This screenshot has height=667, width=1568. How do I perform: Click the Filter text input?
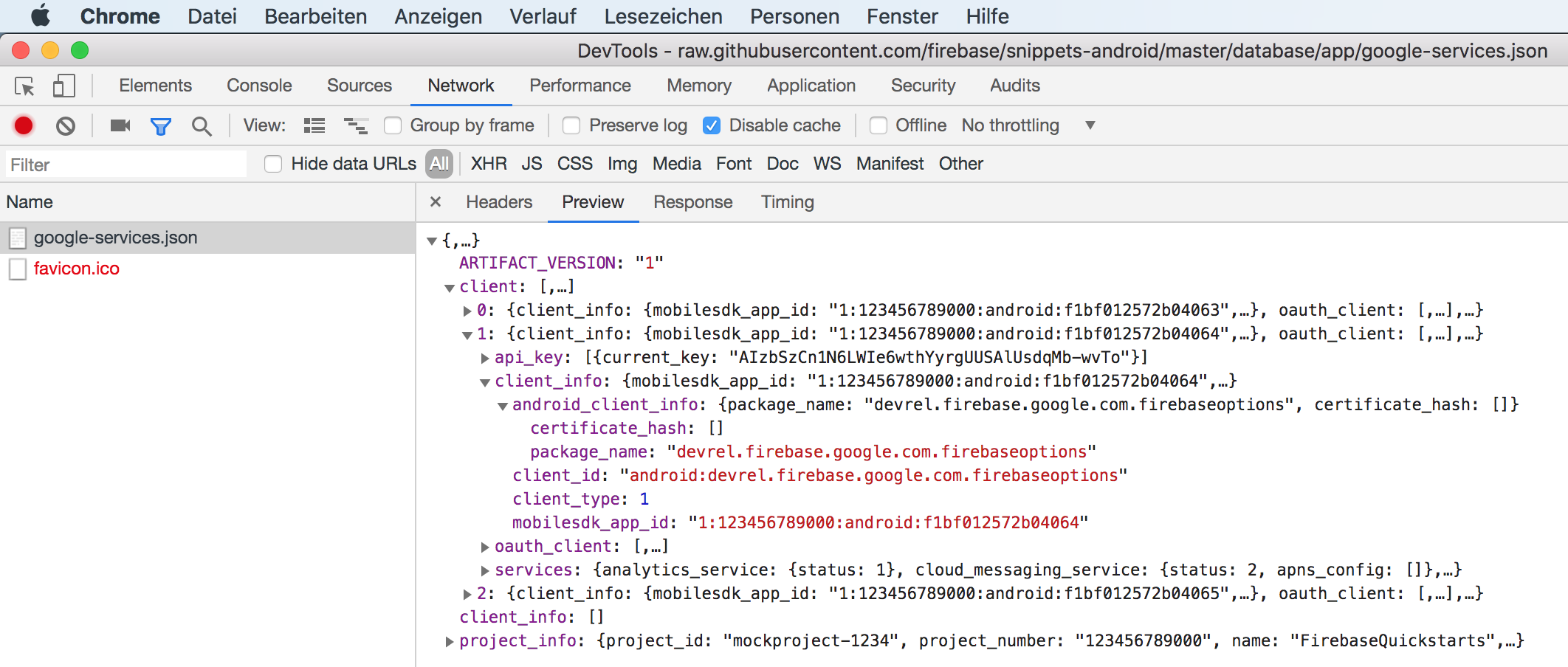click(126, 165)
